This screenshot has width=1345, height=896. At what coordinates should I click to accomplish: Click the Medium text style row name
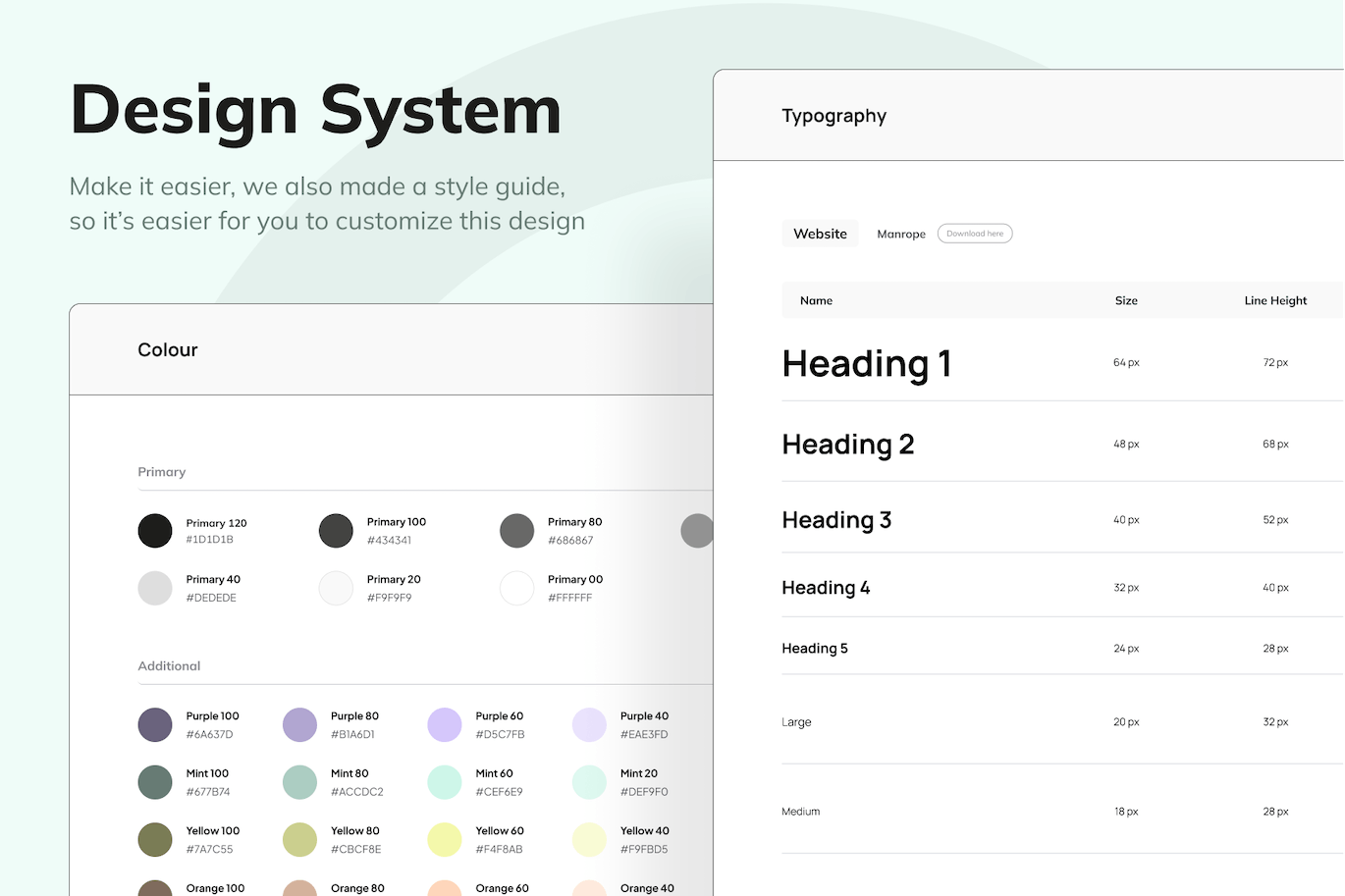coord(800,812)
